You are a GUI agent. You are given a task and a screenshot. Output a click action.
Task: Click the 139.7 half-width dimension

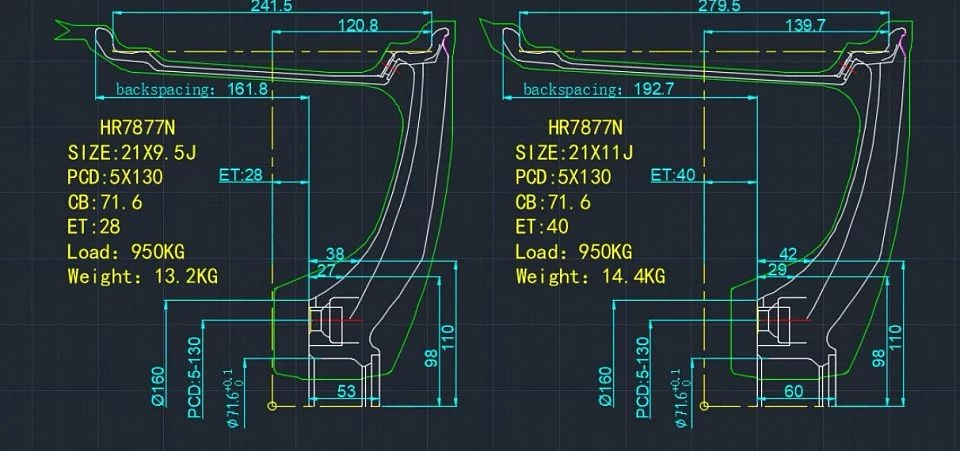(x=804, y=25)
